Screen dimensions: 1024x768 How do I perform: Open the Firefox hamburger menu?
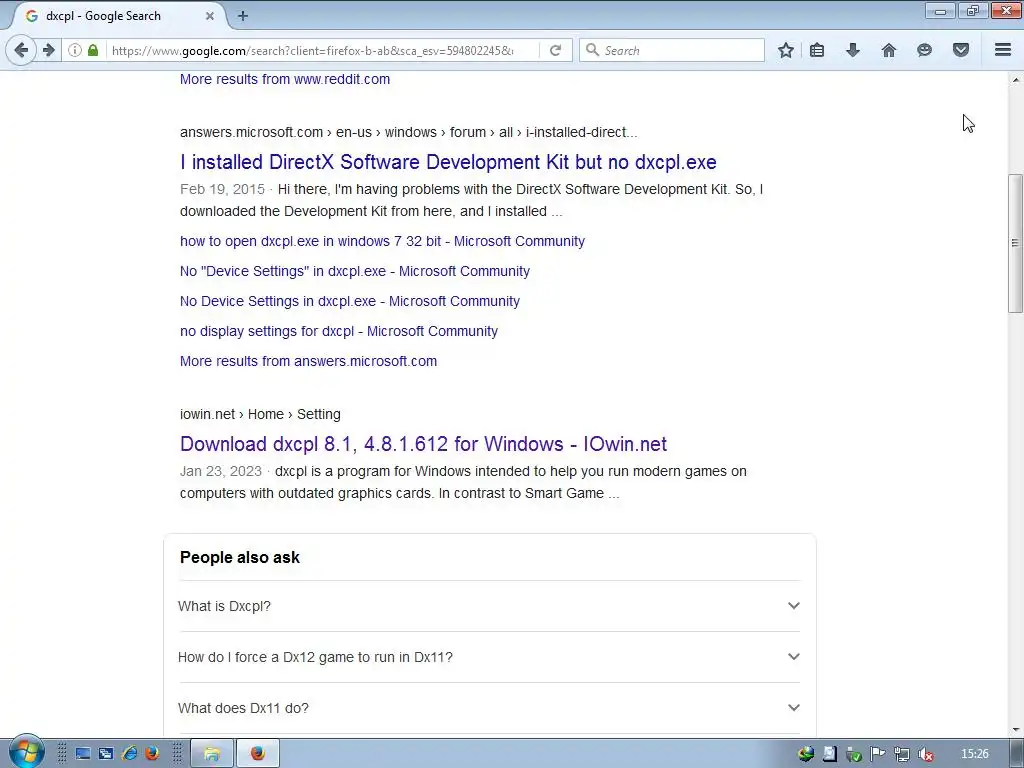1003,50
